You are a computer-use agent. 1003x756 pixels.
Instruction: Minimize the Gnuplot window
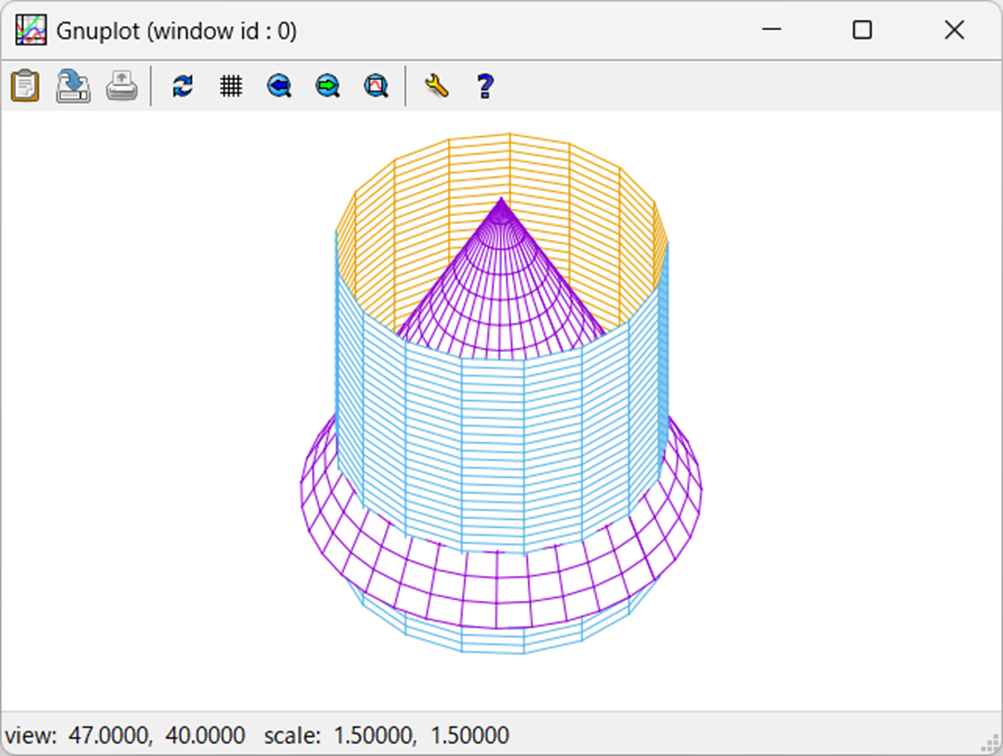point(771,31)
